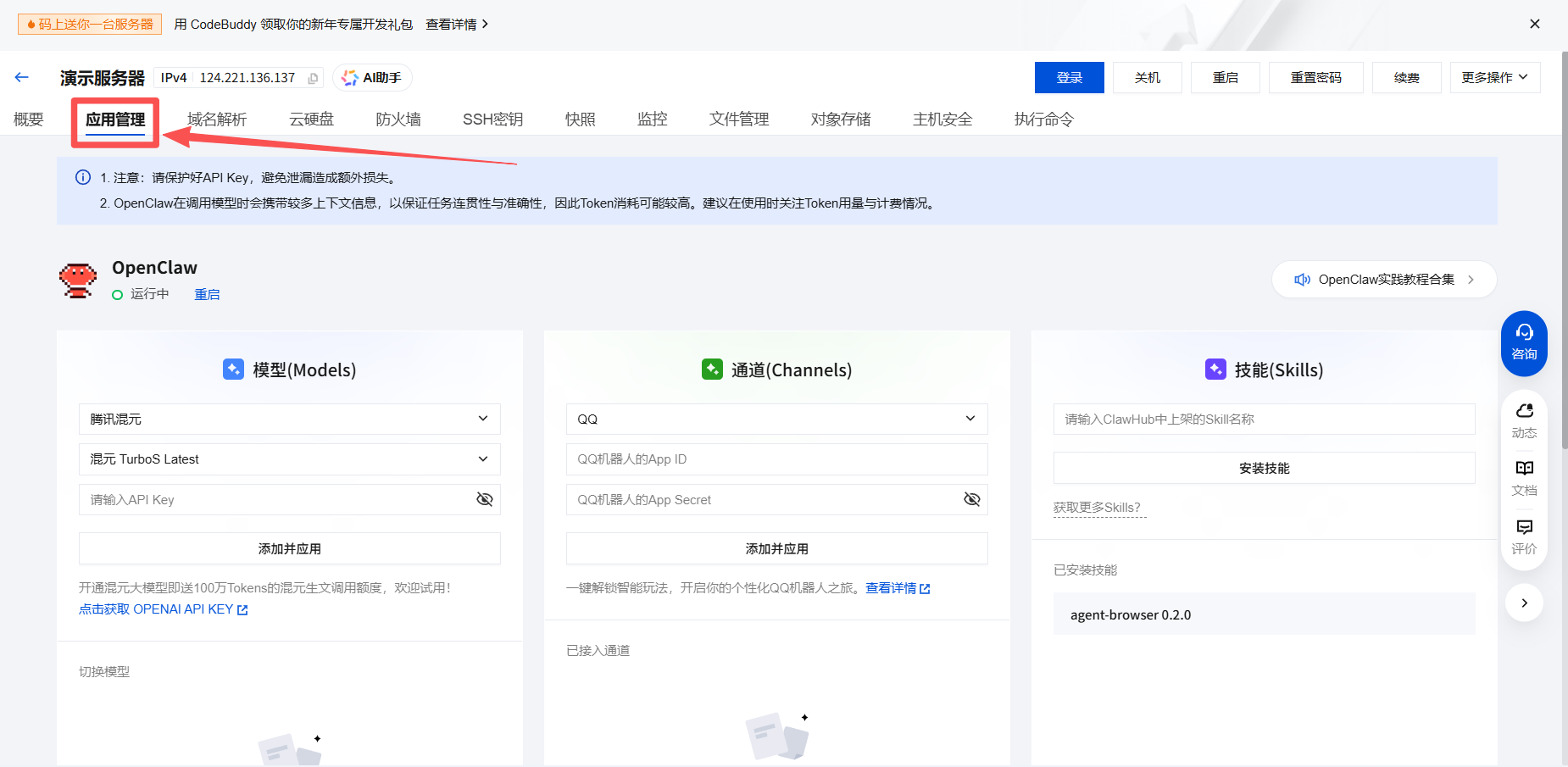Open the 咨询 support chat icon
The height and width of the screenshot is (767, 1568).
click(1523, 342)
